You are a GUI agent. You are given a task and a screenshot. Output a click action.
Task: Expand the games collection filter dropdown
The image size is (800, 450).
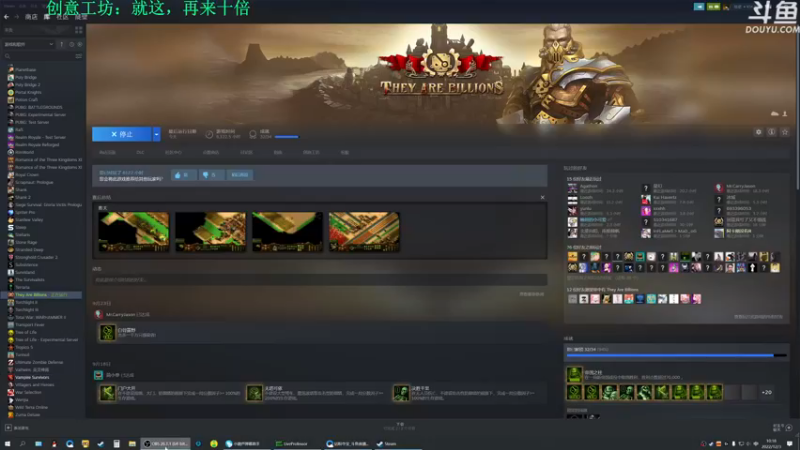[x=29, y=44]
